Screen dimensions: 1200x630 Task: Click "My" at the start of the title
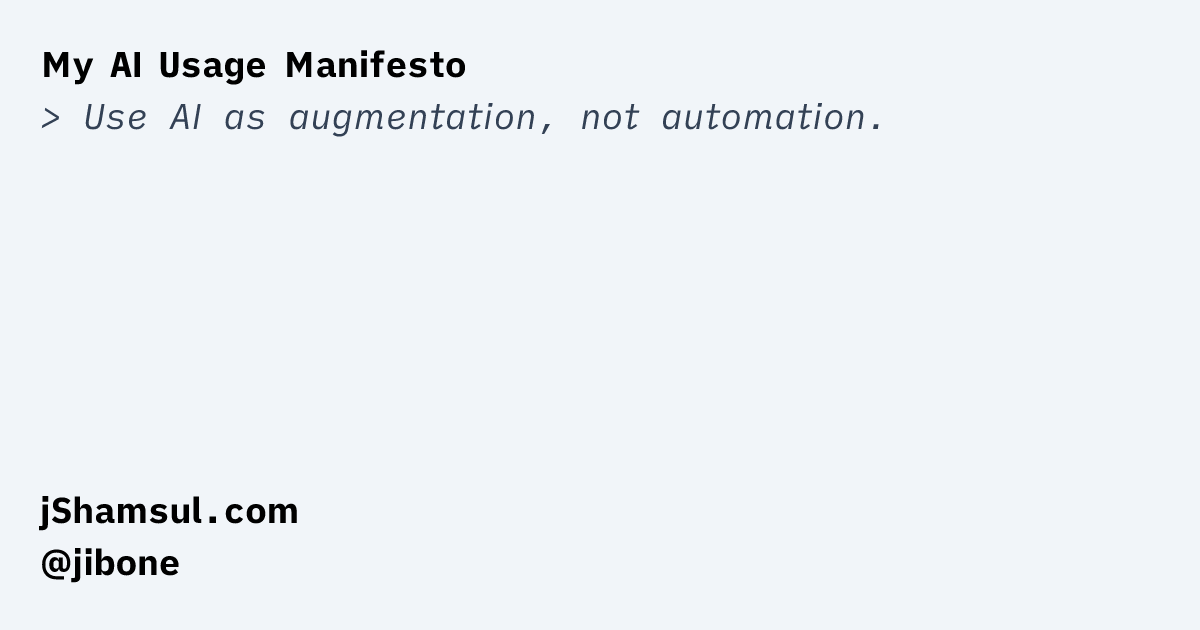tap(67, 66)
